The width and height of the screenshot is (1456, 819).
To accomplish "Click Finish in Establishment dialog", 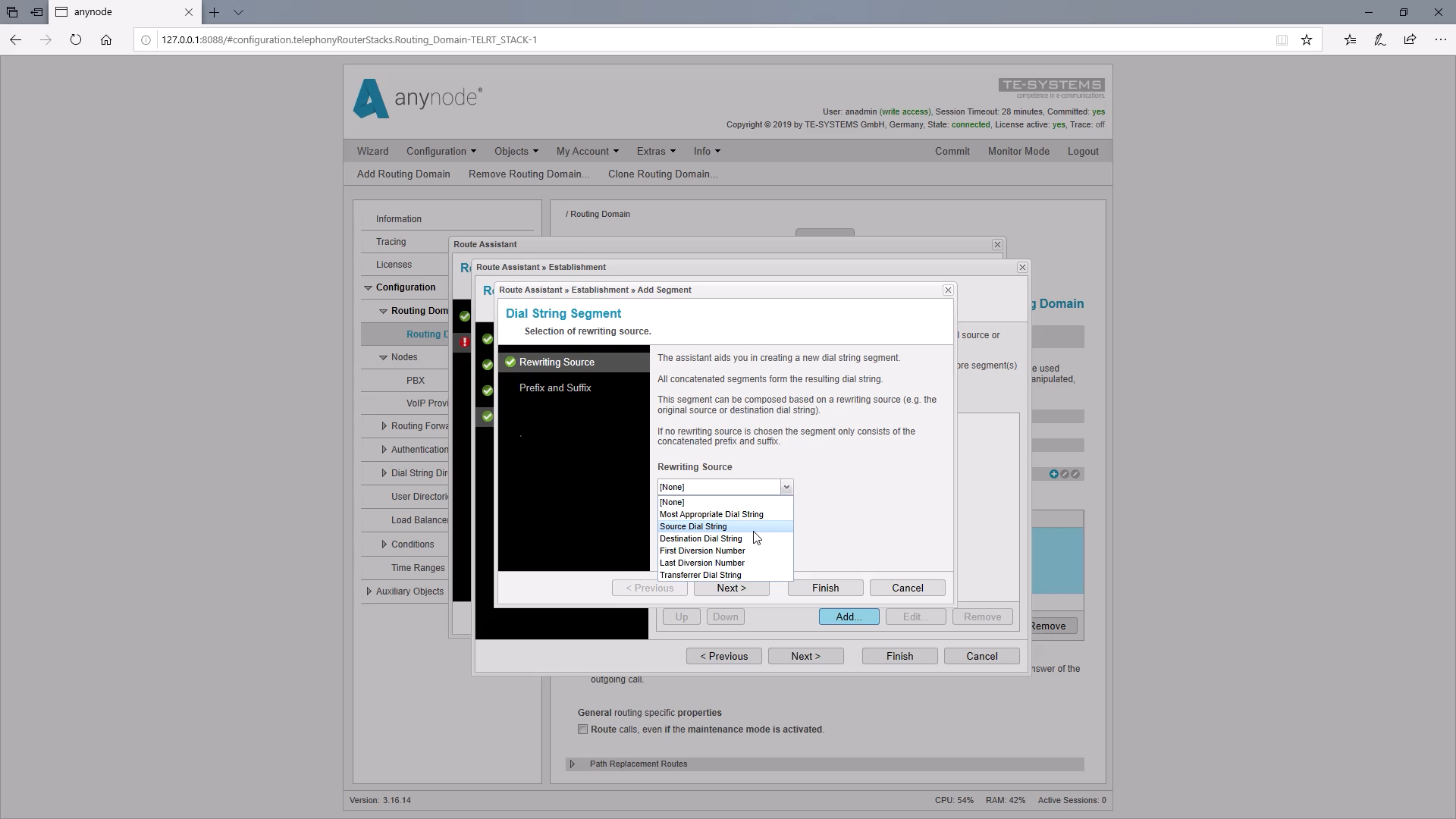I will 900,657.
